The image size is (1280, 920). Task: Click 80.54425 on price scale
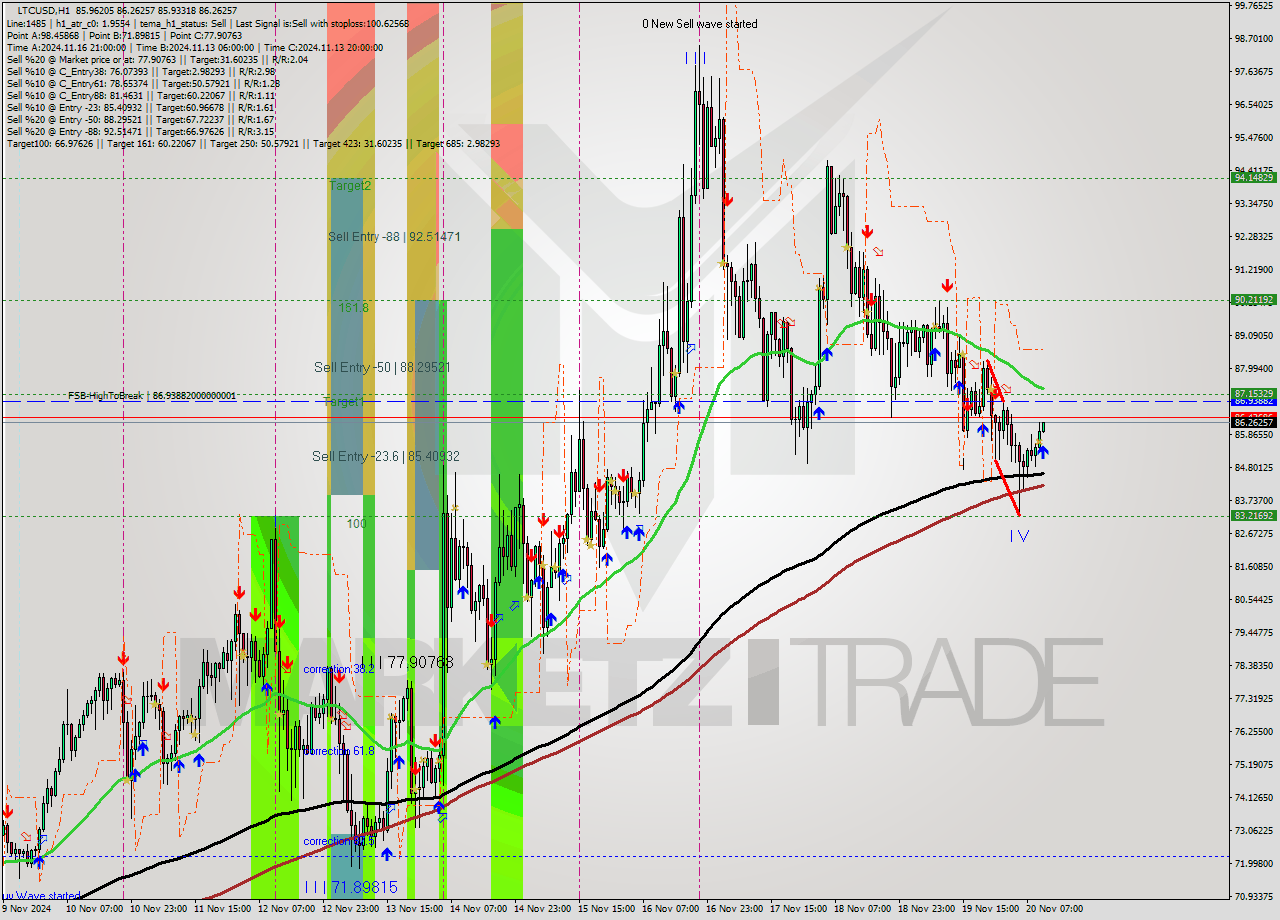[1253, 599]
